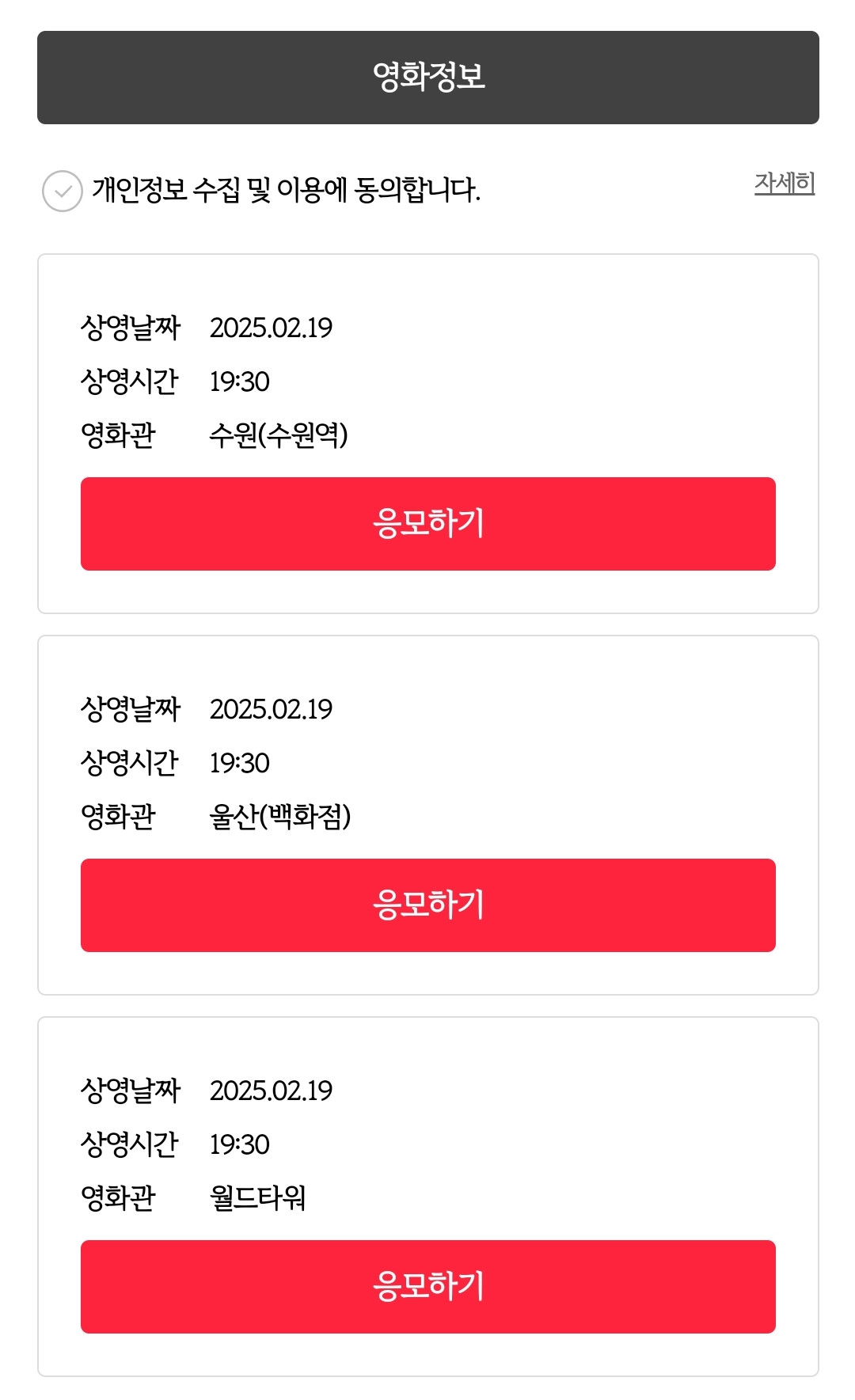Select the 월드타워 theater name
Image resolution: width=855 pixels, height=1400 pixels.
coord(257,1198)
